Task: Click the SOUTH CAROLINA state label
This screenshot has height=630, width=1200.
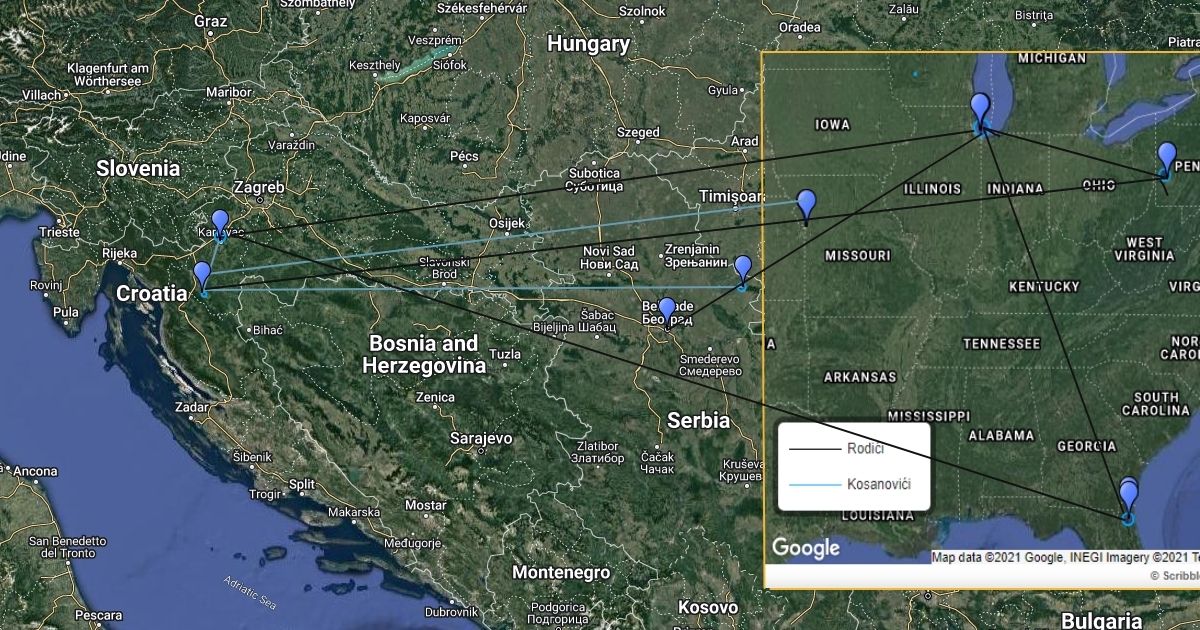Action: [x=1157, y=404]
